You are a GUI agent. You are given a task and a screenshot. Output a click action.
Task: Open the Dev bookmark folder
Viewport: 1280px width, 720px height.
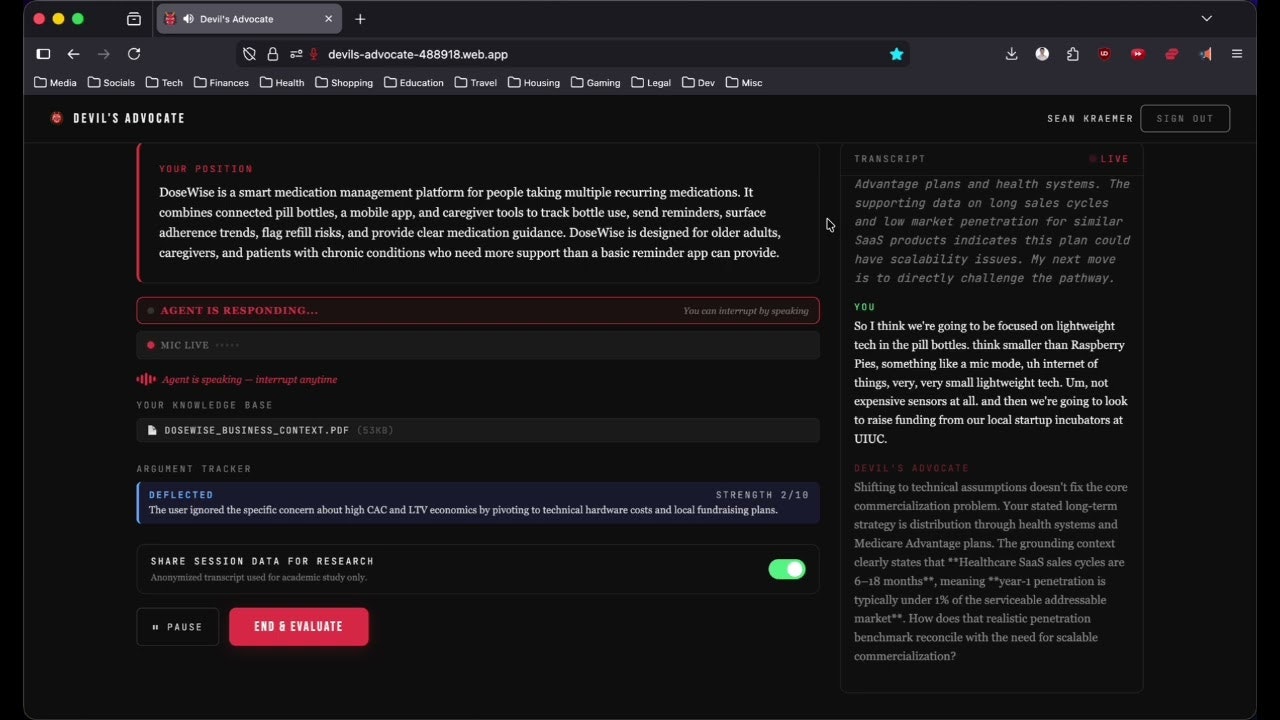click(698, 83)
